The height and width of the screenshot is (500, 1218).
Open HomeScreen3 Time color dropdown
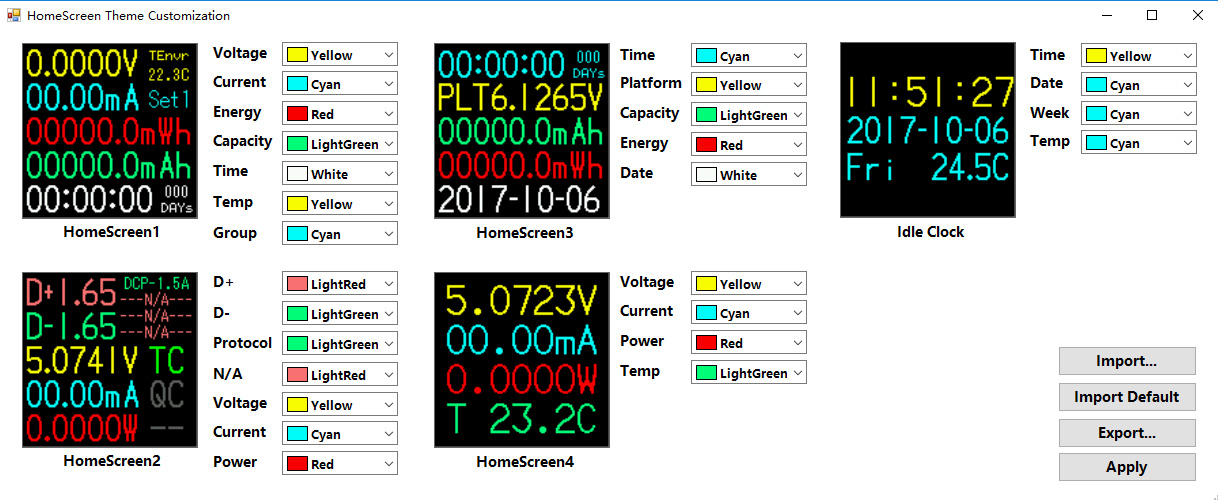(749, 56)
